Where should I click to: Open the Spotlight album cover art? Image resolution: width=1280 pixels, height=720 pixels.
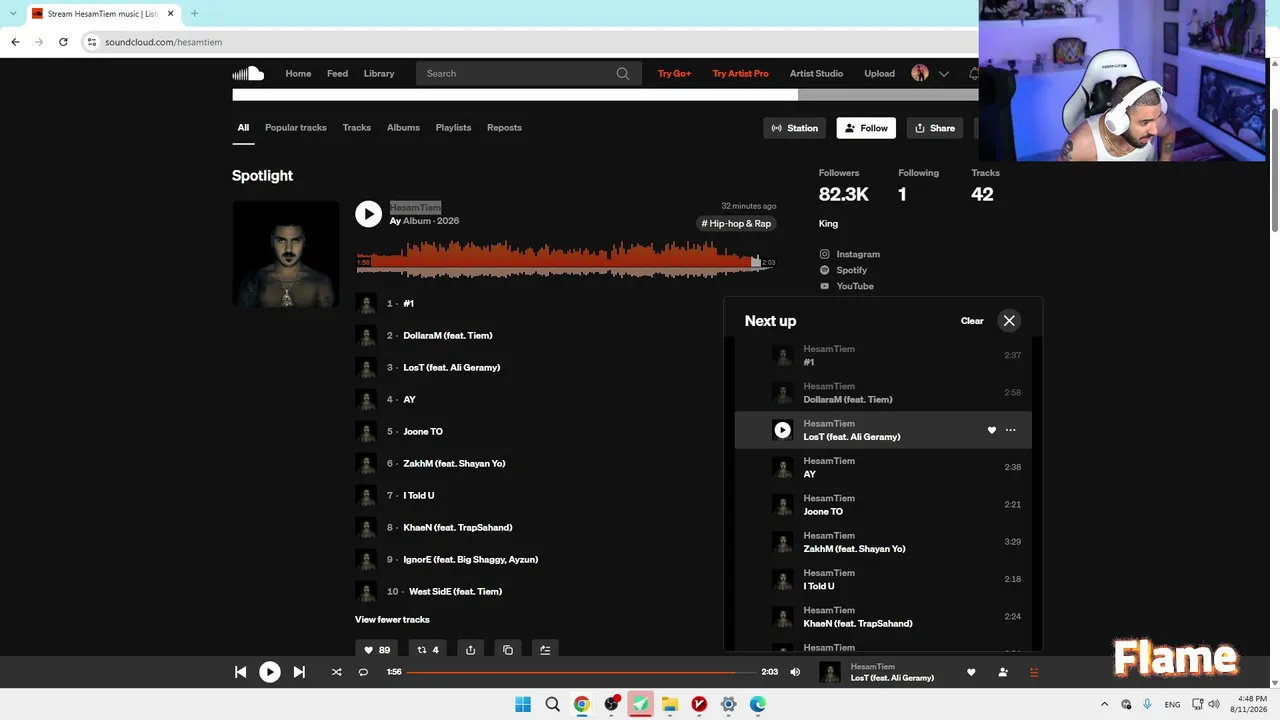pyautogui.click(x=285, y=254)
